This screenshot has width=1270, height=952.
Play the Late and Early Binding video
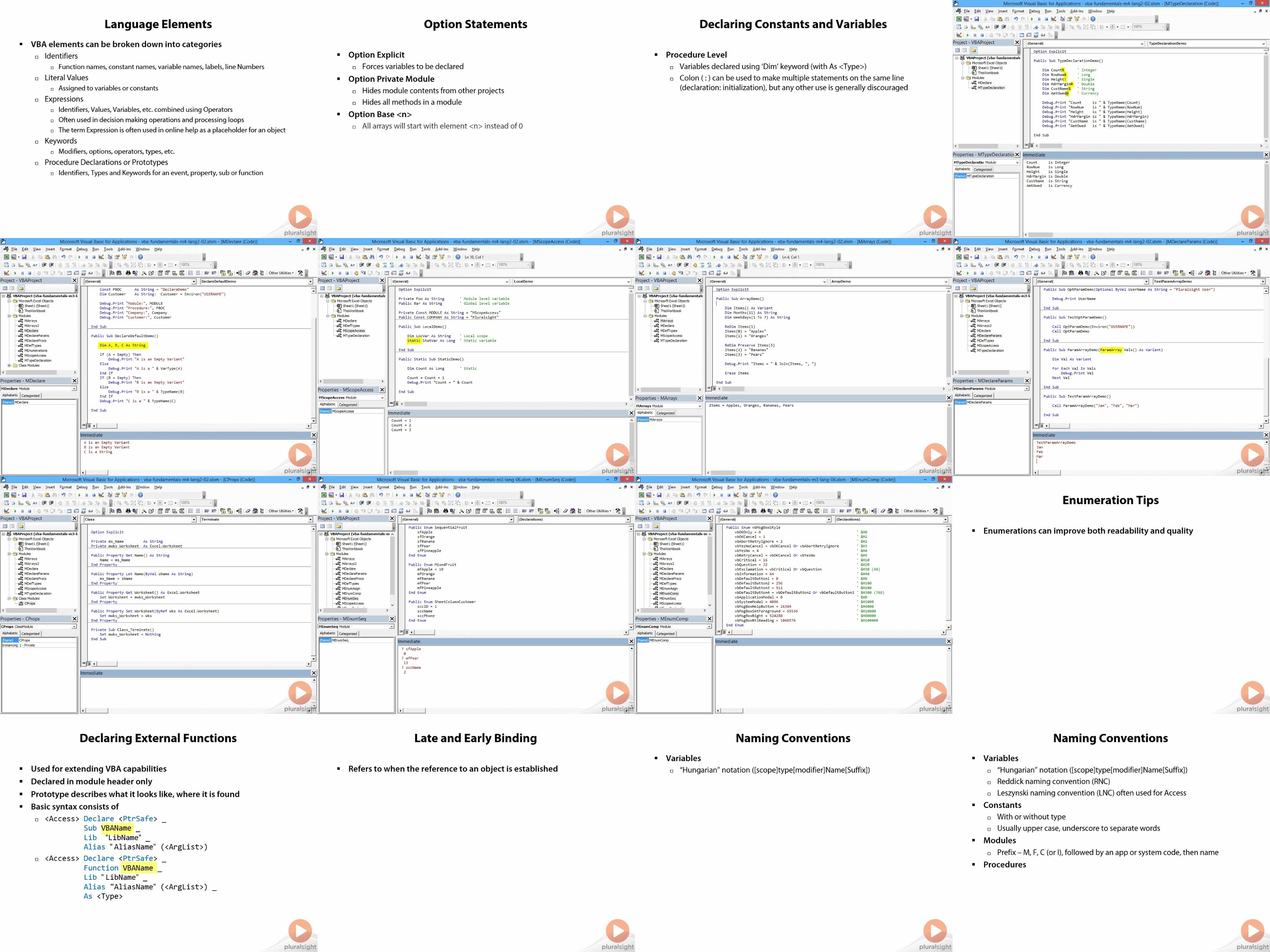click(617, 931)
